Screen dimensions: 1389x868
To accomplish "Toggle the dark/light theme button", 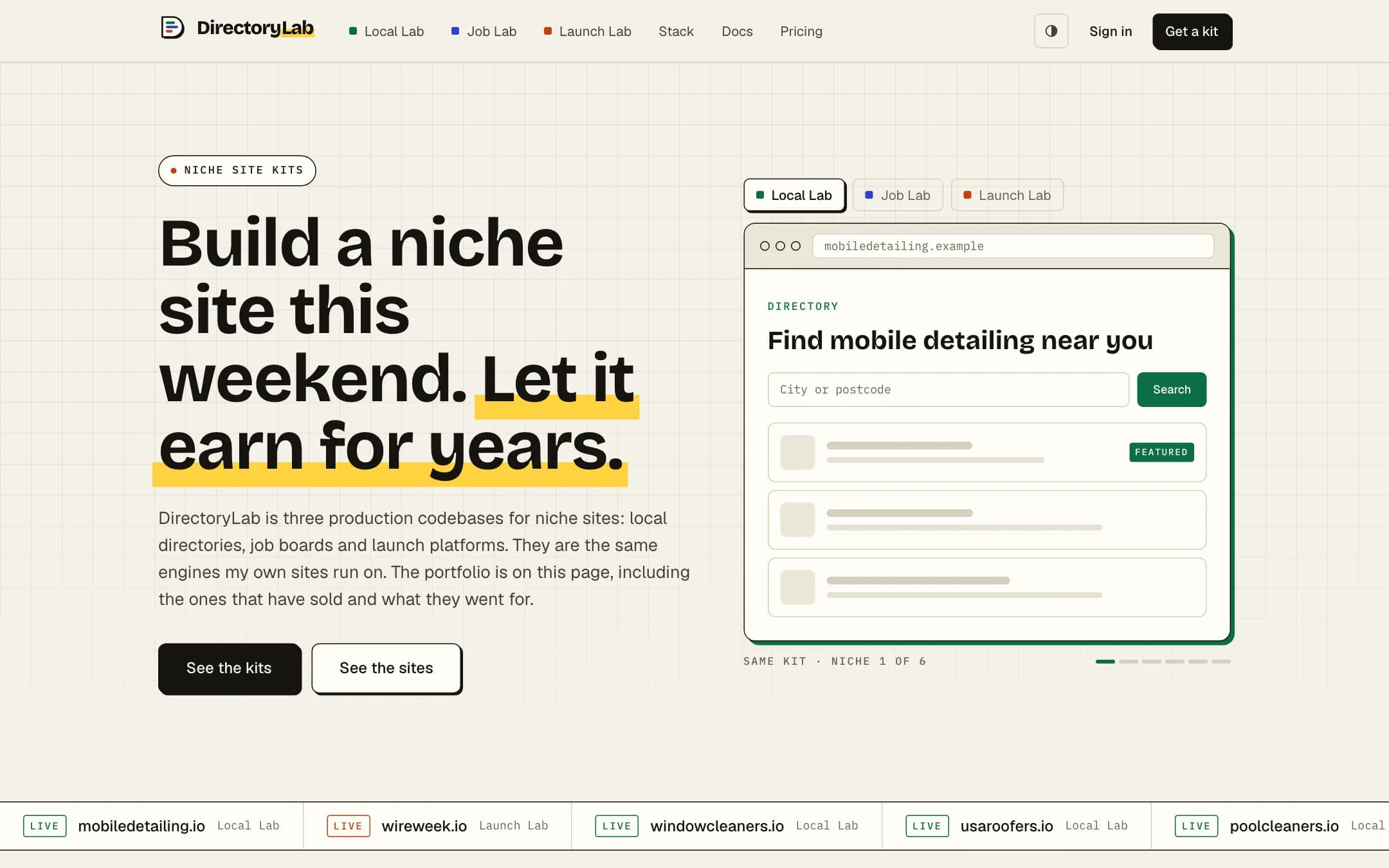I will pyautogui.click(x=1051, y=31).
